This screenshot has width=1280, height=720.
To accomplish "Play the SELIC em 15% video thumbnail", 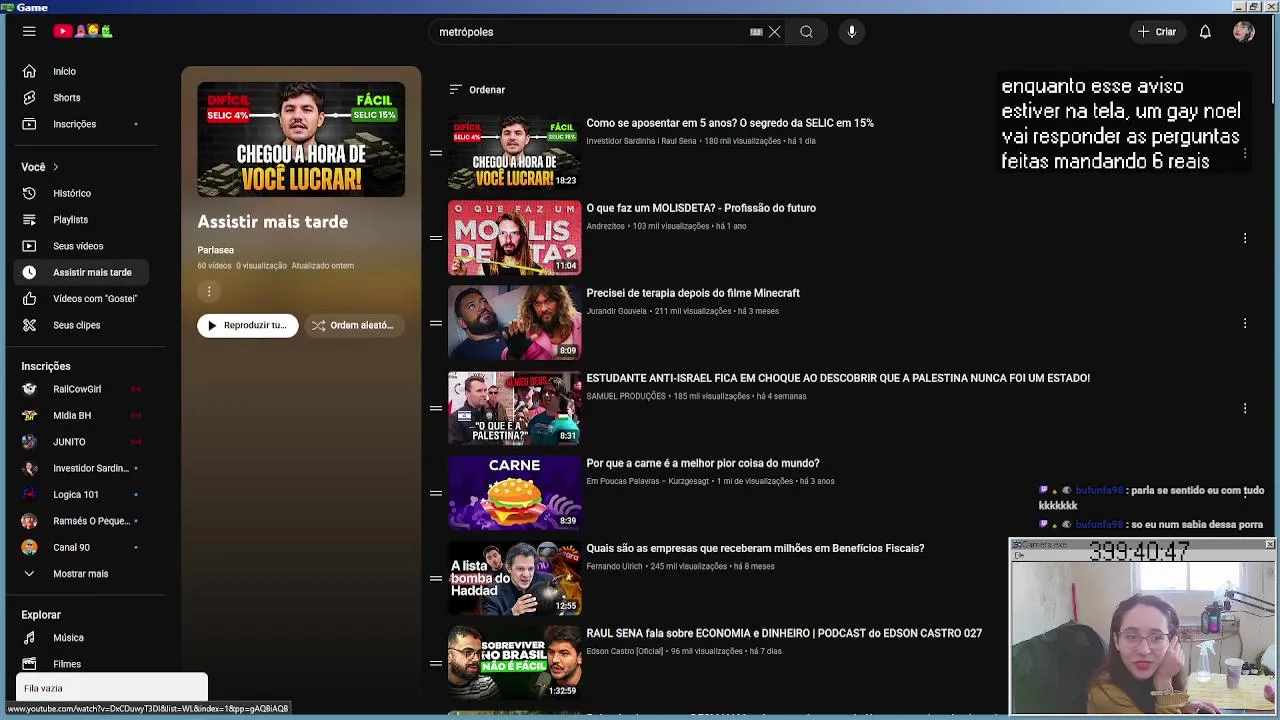I will [514, 153].
